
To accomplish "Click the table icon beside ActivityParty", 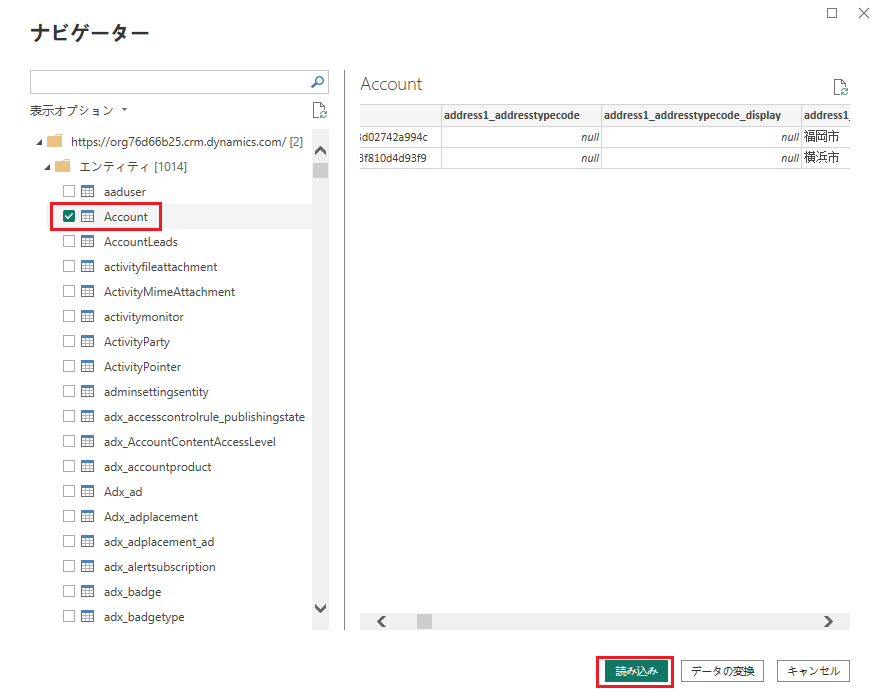I will click(87, 342).
